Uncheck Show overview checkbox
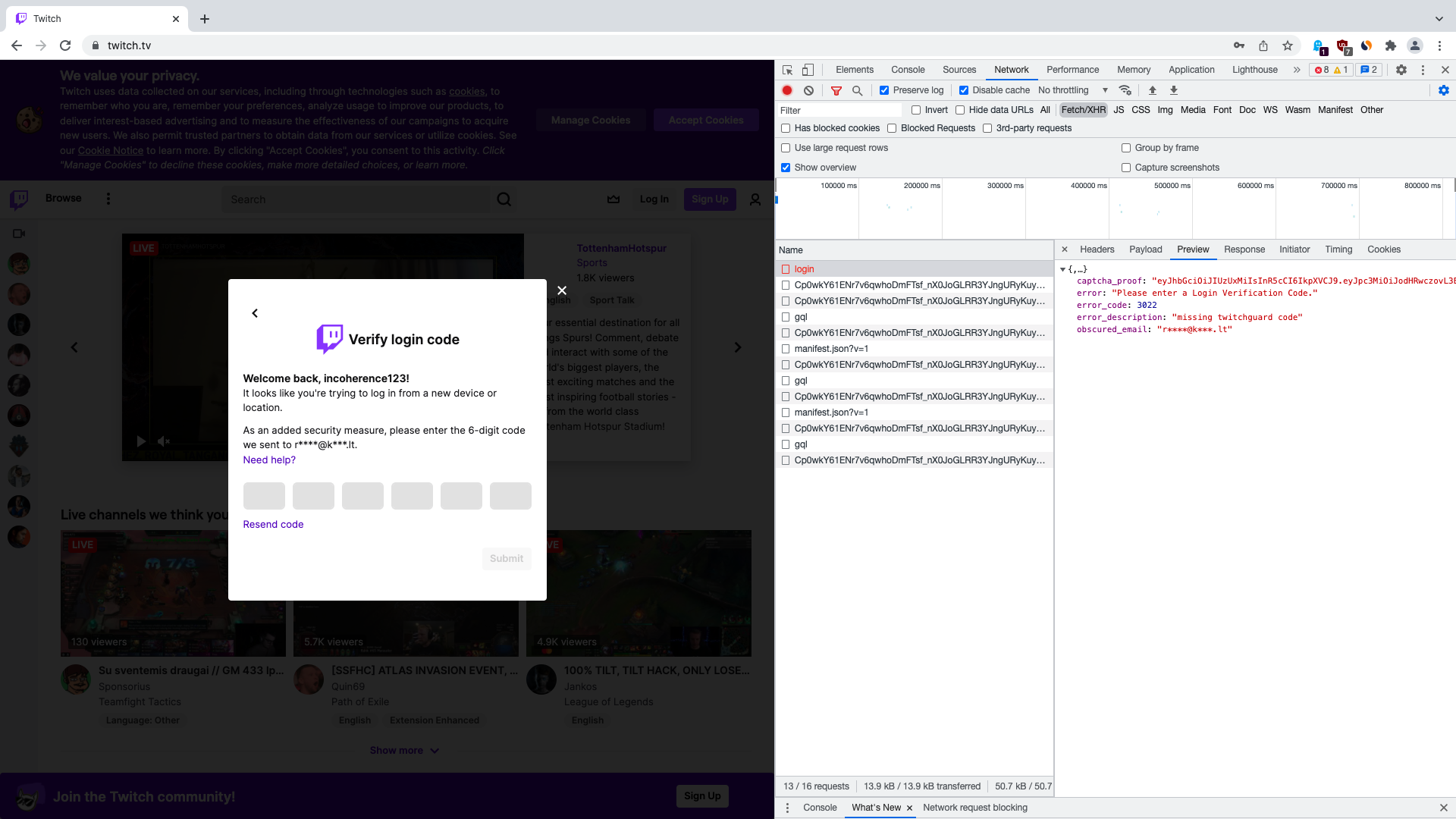This screenshot has height=819, width=1456. coord(786,168)
